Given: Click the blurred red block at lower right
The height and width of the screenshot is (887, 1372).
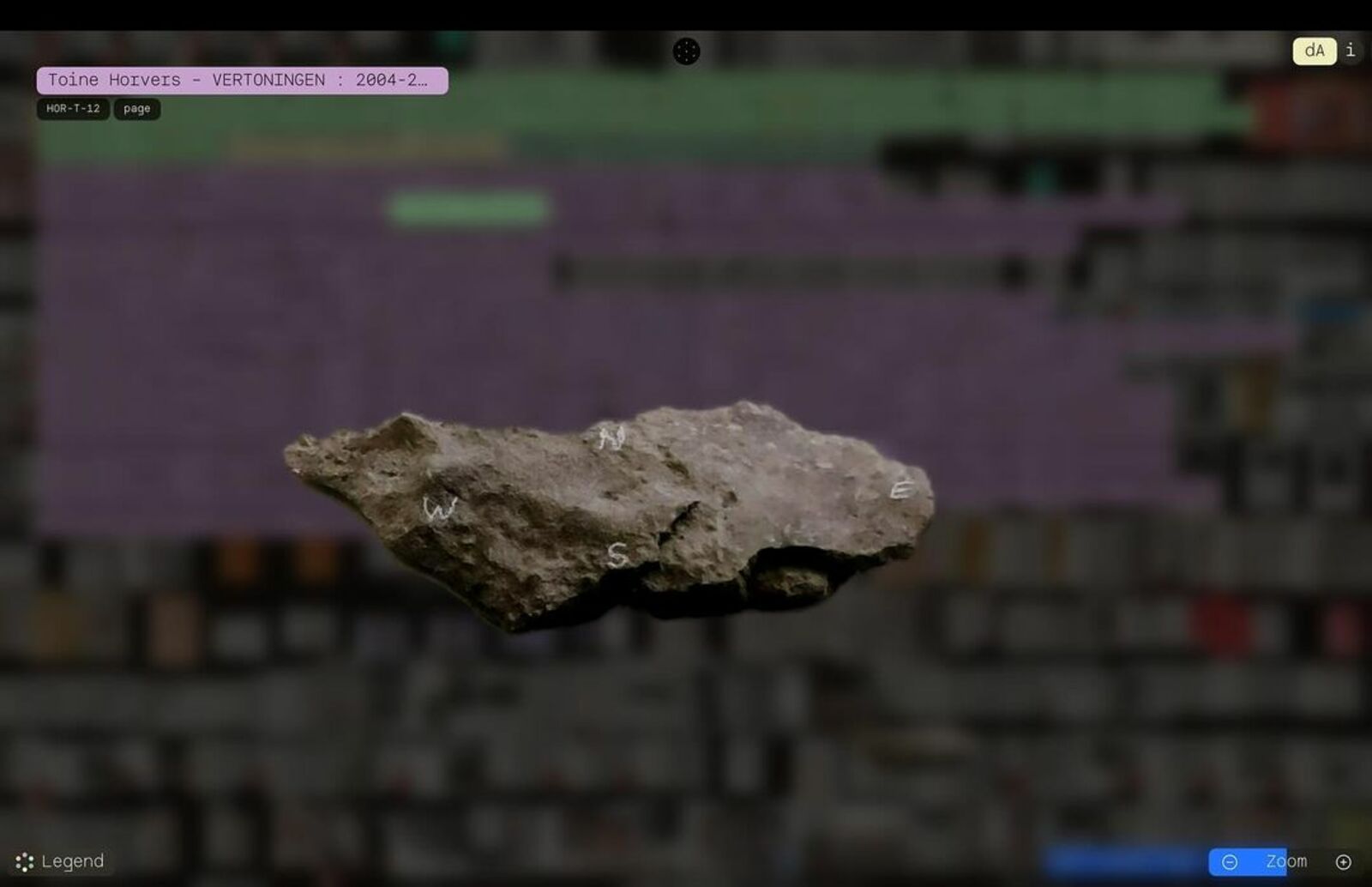Looking at the screenshot, I should (1222, 622).
